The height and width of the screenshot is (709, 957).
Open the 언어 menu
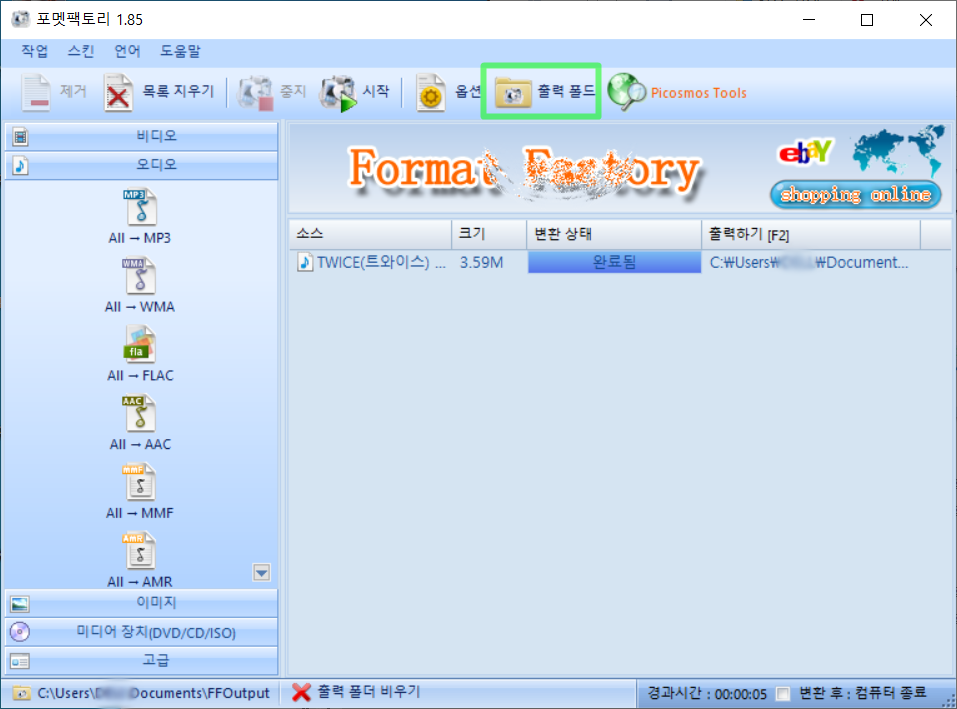pos(128,51)
